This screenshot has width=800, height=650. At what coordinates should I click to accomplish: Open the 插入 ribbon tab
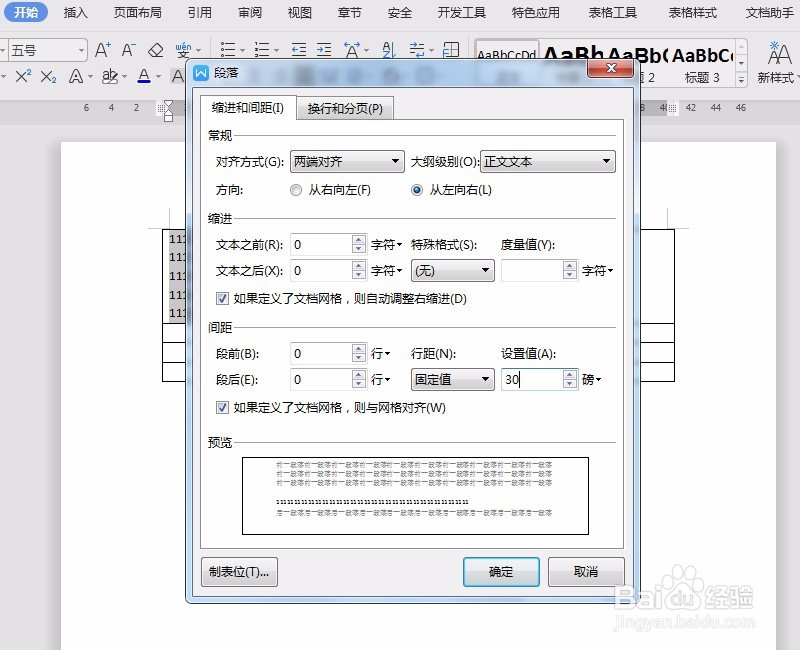(x=75, y=13)
